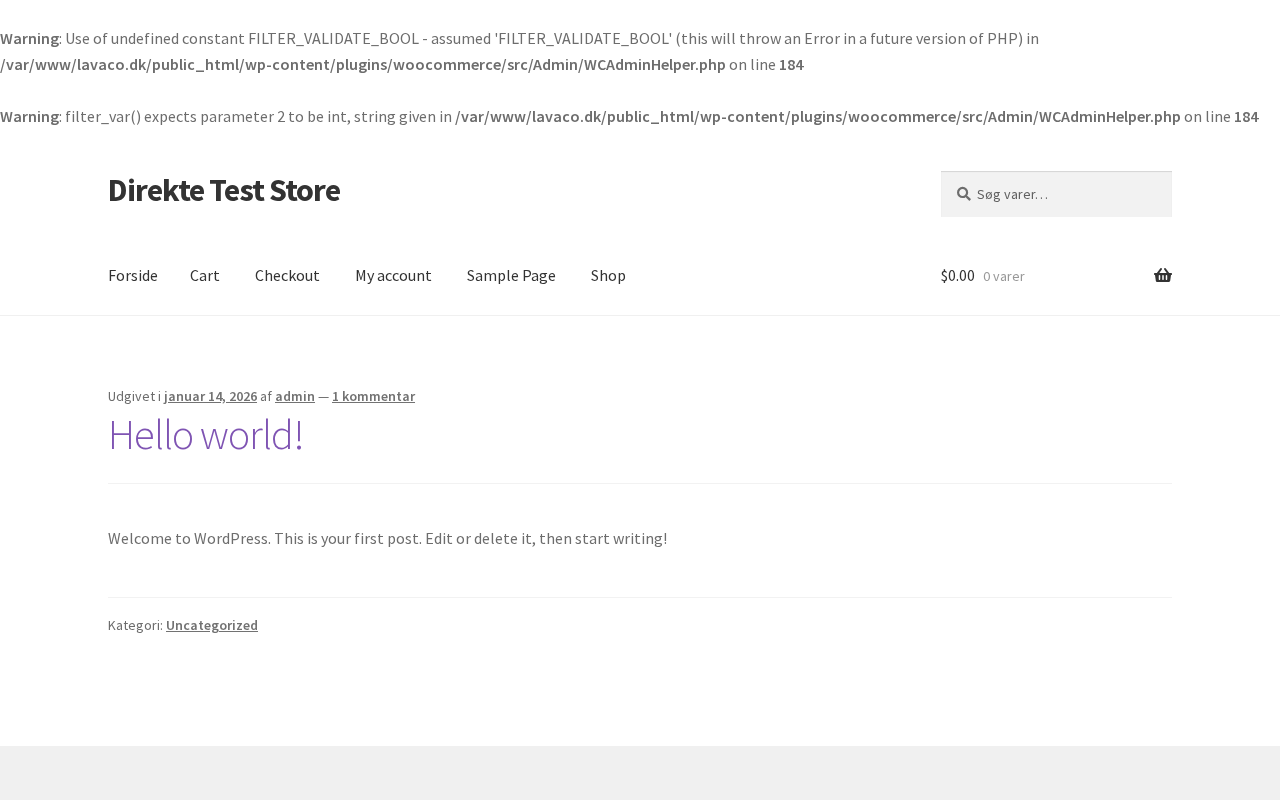Screen dimensions: 1280x800
Task: Navigate to My account
Action: click(x=393, y=276)
